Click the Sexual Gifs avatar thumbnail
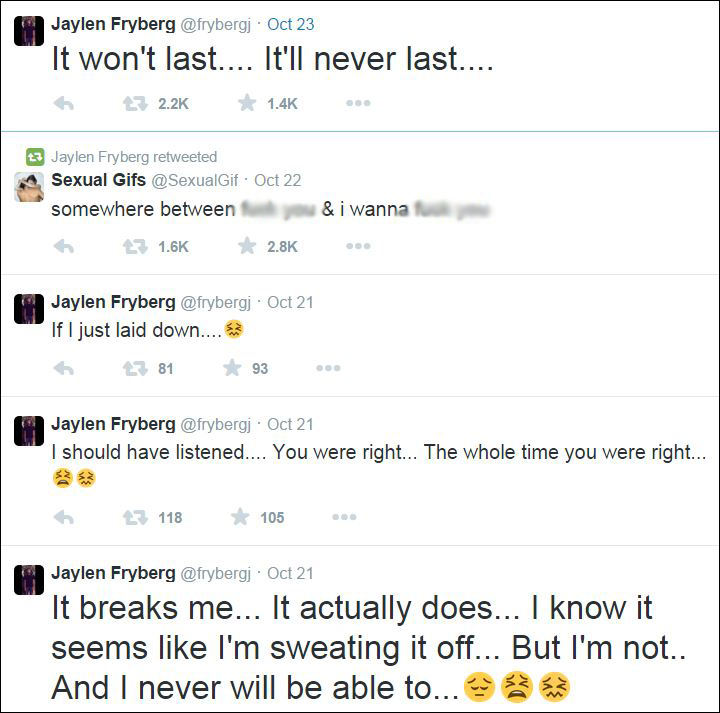 (x=28, y=186)
